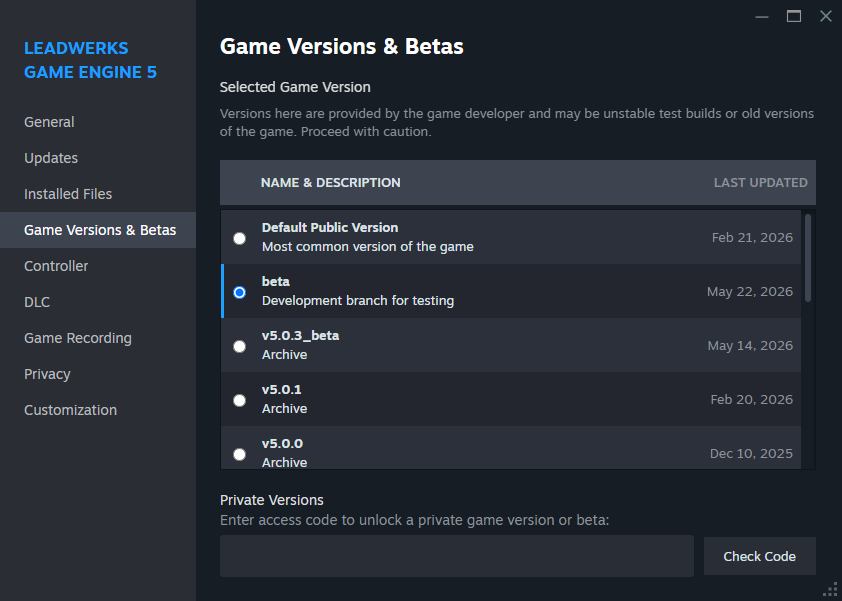The image size is (842, 601).
Task: Click the window resize grip icon
Action: (830, 589)
